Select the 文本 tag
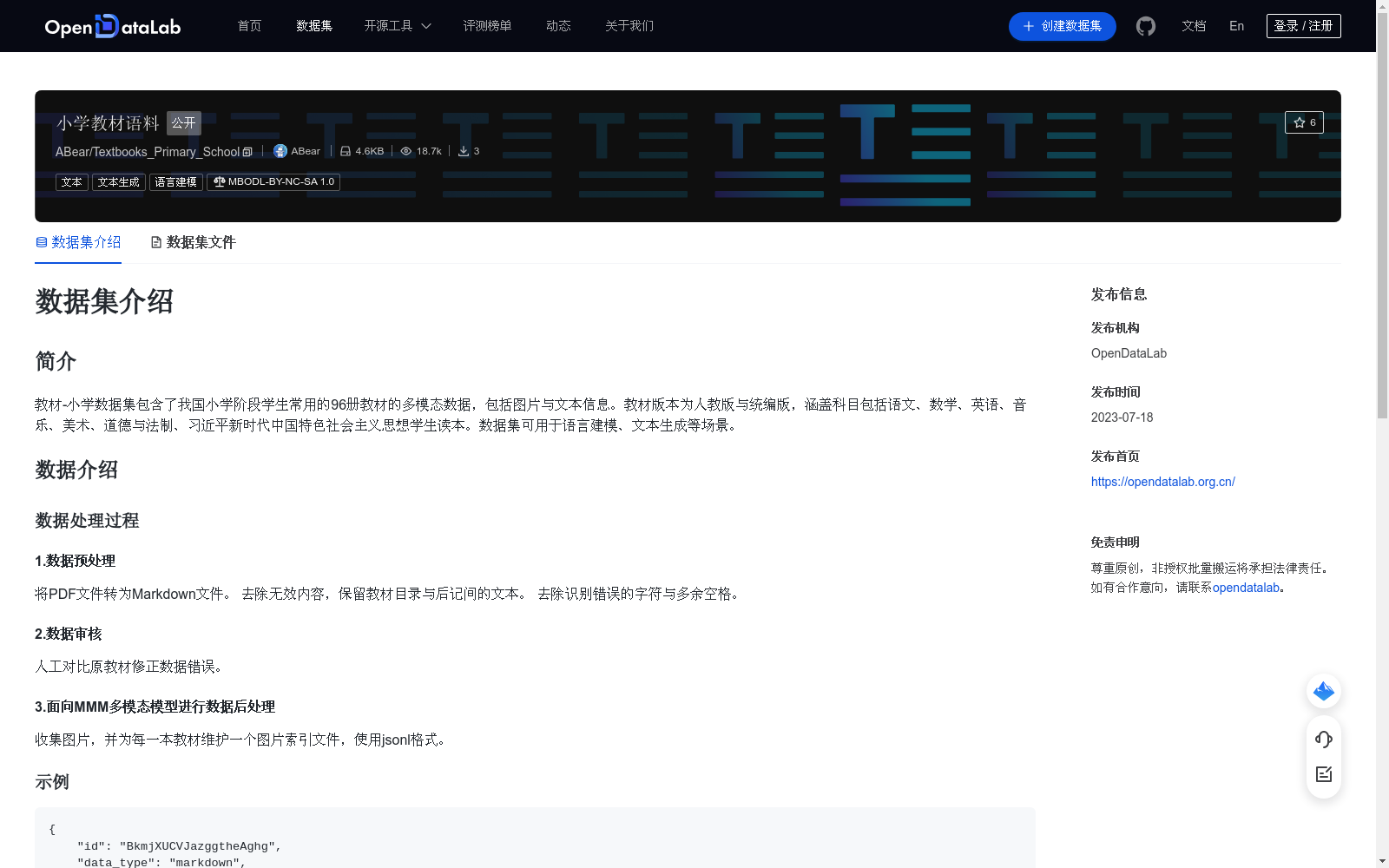The width and height of the screenshot is (1389, 868). 72,182
